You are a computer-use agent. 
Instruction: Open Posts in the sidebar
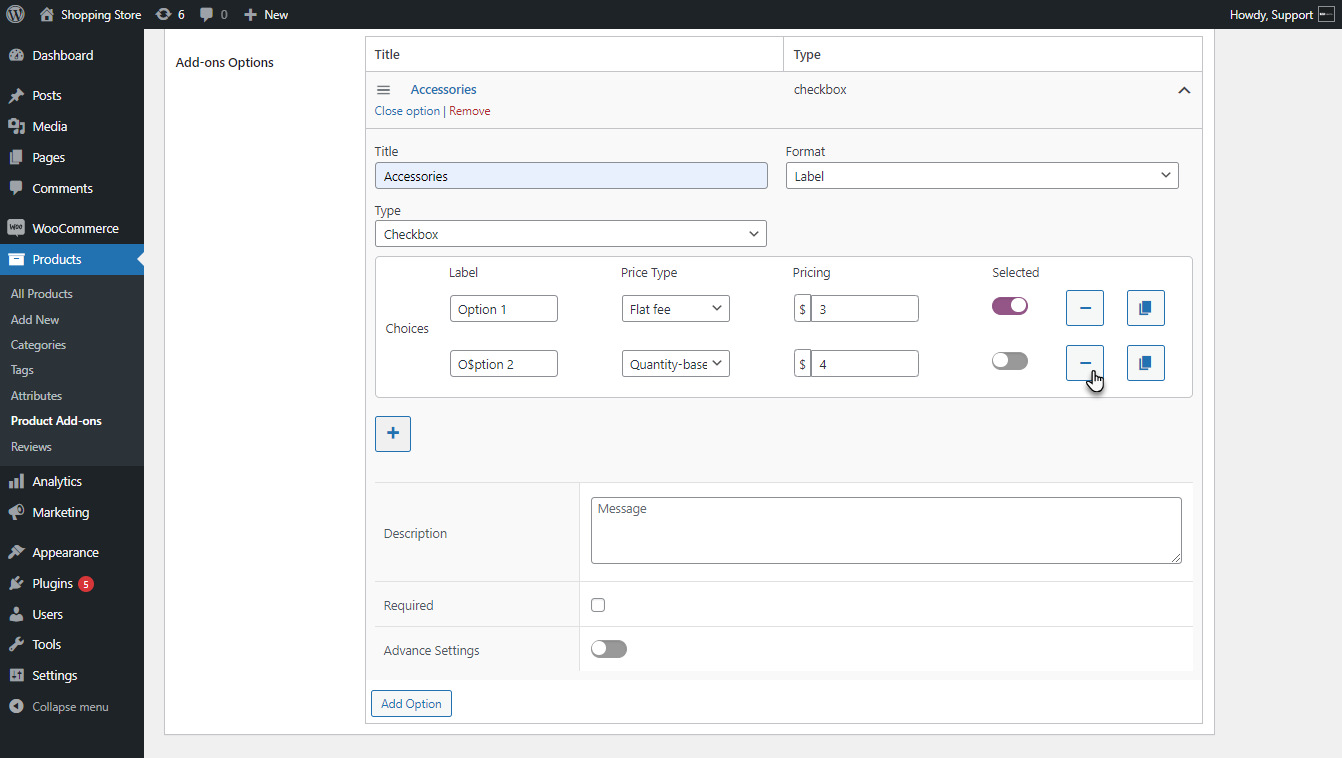click(72, 95)
